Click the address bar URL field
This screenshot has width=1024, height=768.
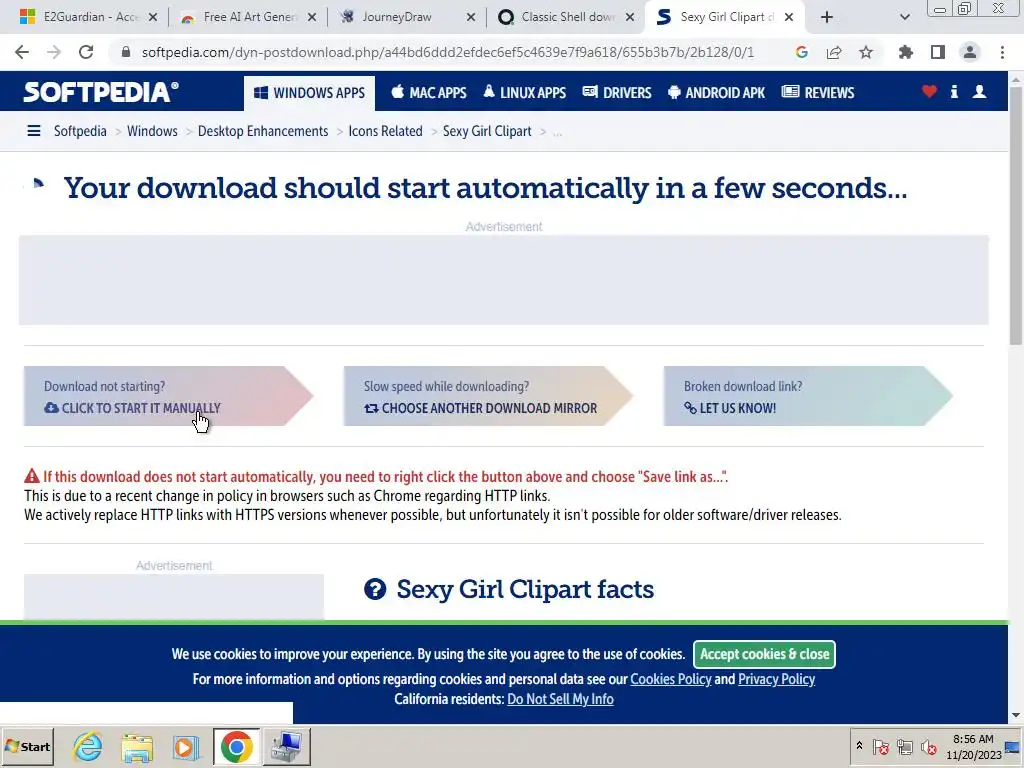point(447,52)
